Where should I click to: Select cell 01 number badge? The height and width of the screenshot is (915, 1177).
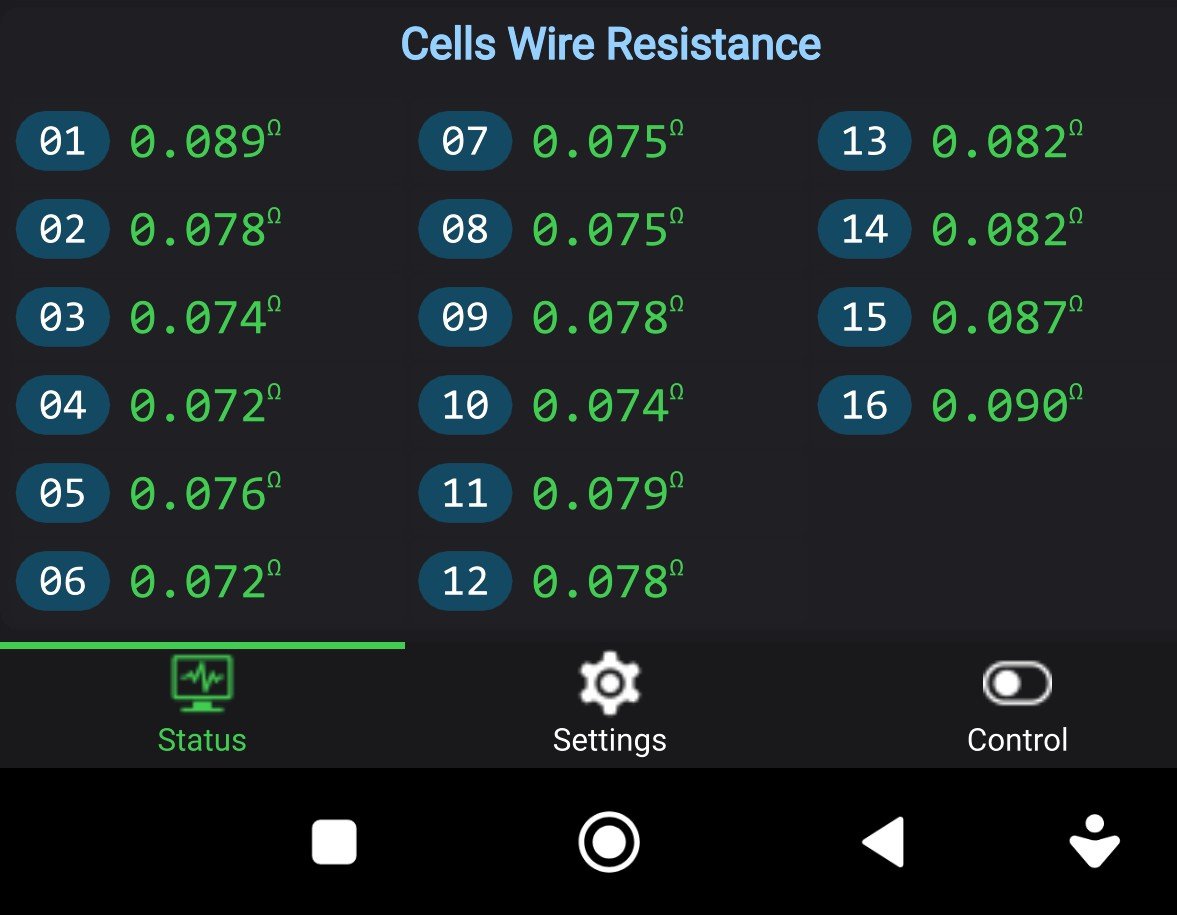point(63,141)
